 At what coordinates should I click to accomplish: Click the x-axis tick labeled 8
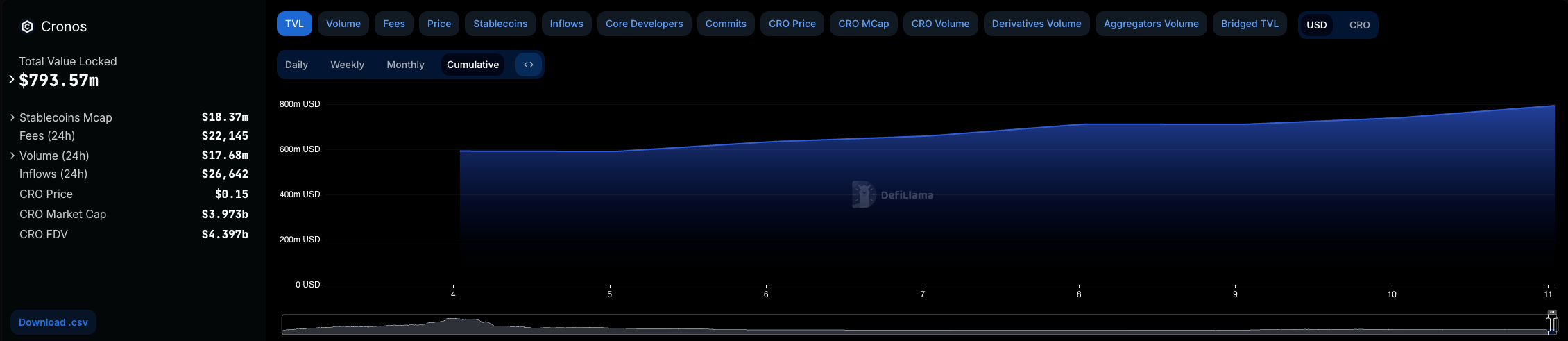[x=1079, y=294]
